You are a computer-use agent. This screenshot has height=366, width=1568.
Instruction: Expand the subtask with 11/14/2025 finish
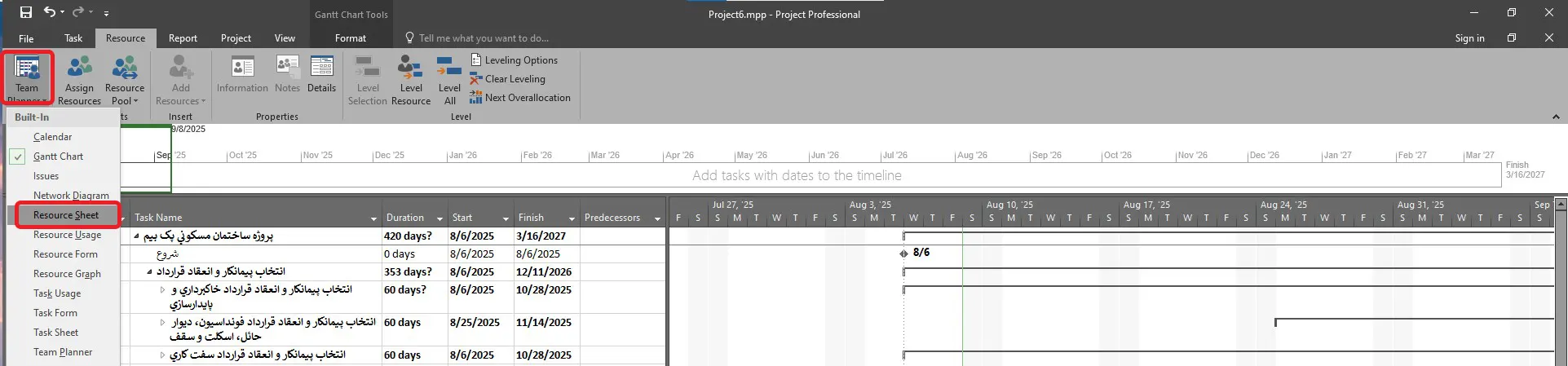(162, 323)
